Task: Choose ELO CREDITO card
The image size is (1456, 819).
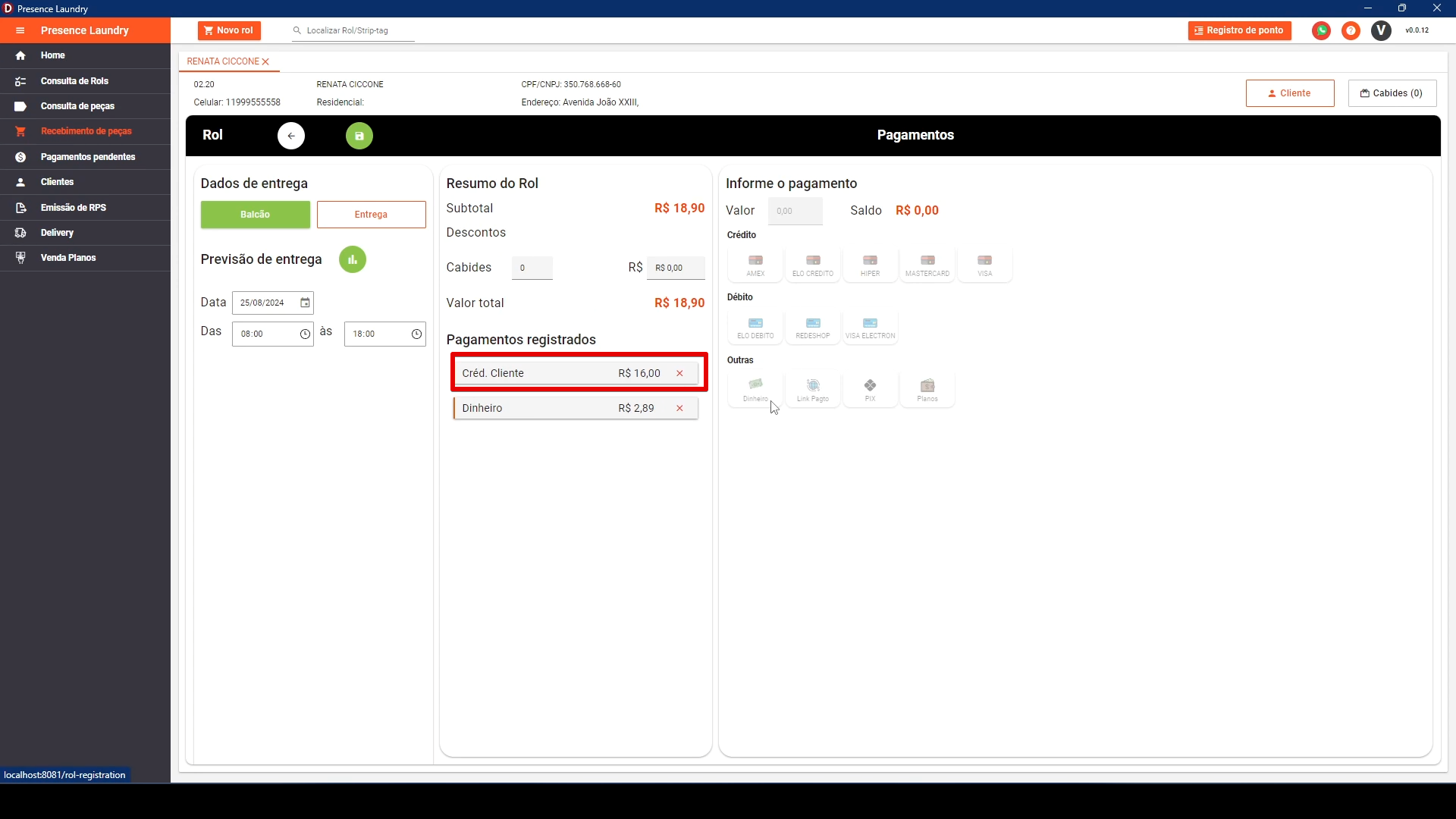Action: click(x=813, y=265)
